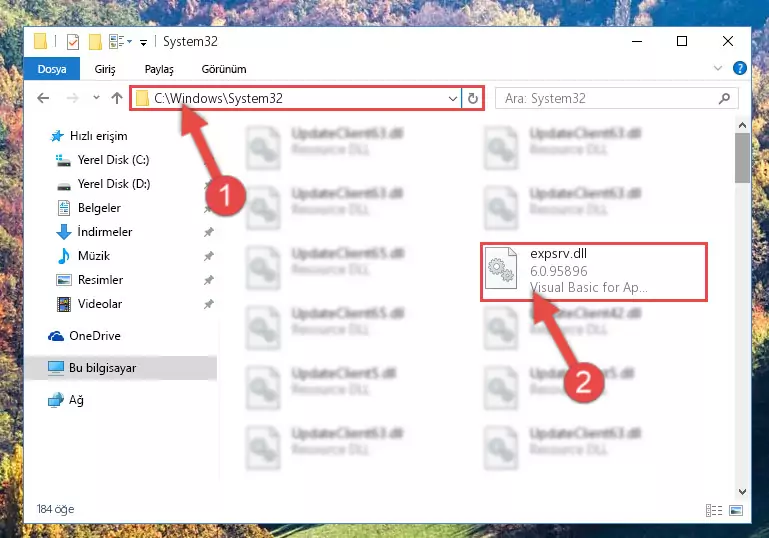Screen dimensions: 769x538
Task: Refresh the System32 folder view
Action: (x=472, y=99)
